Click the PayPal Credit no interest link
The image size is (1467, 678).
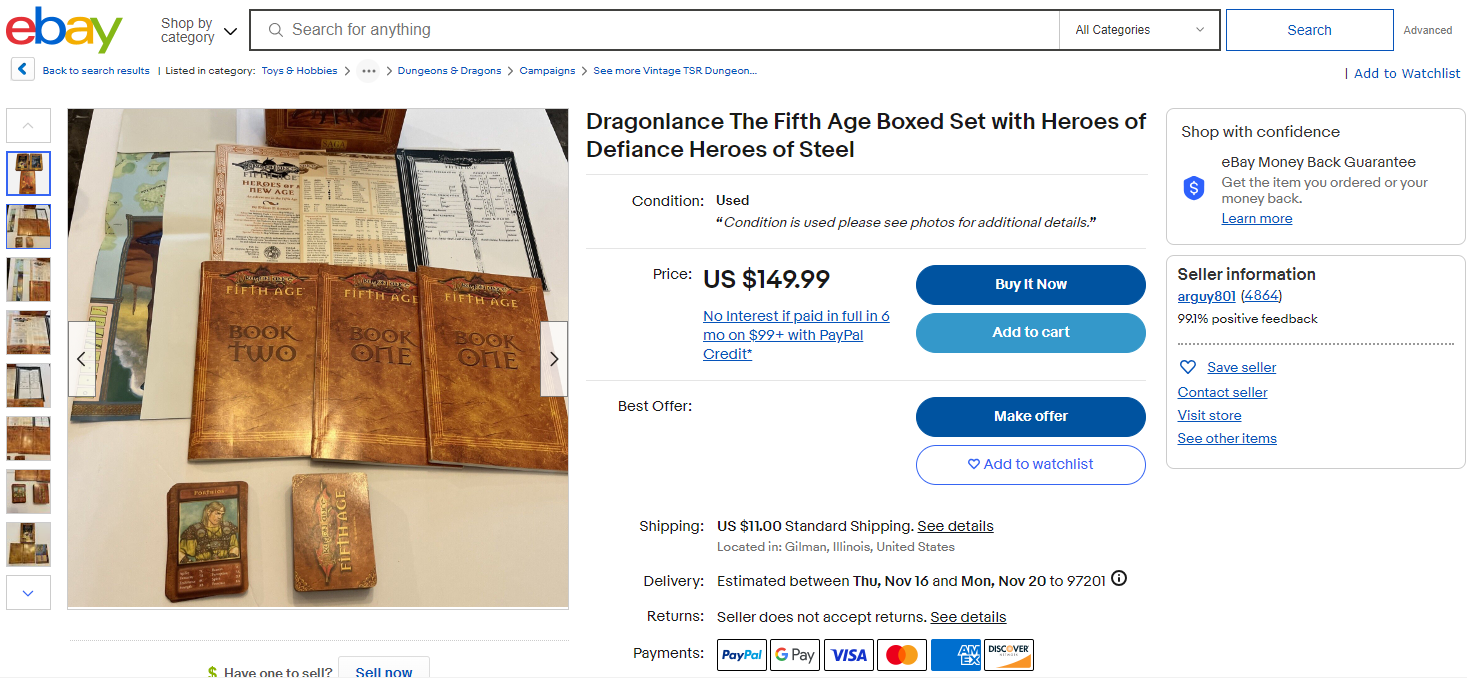[796, 335]
